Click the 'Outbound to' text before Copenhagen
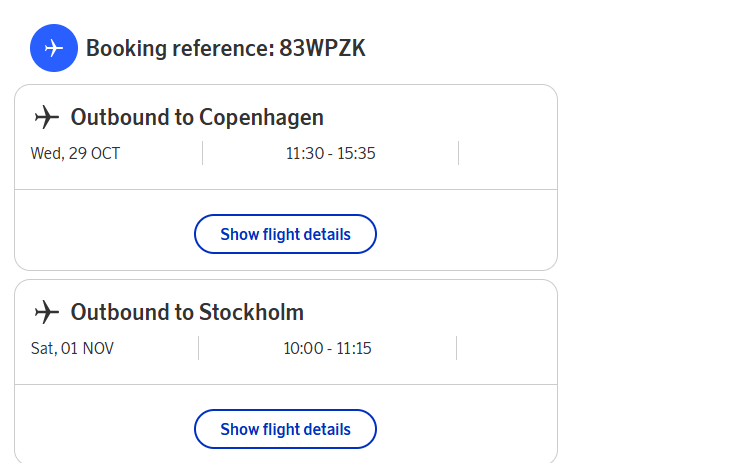Screen dimensions: 743x463 [132, 117]
